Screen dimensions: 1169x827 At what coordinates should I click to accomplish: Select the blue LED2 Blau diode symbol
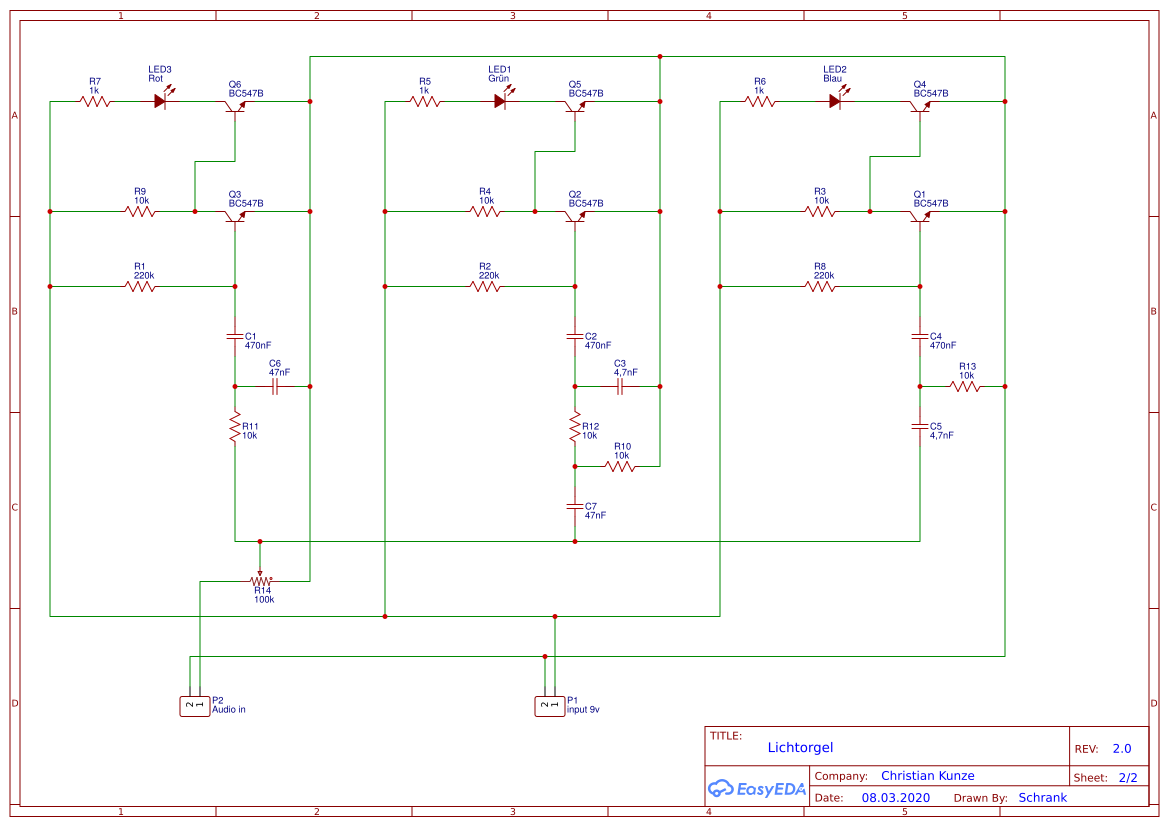click(836, 101)
